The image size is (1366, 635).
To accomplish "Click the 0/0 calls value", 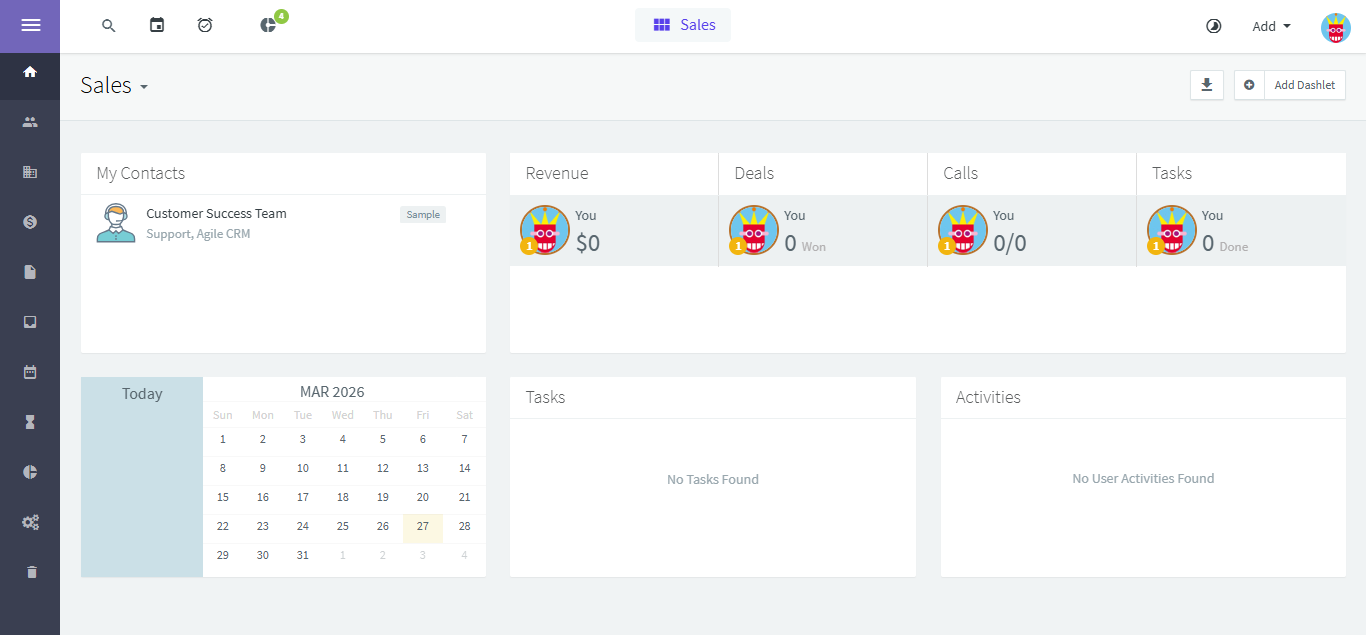I will pyautogui.click(x=1010, y=243).
